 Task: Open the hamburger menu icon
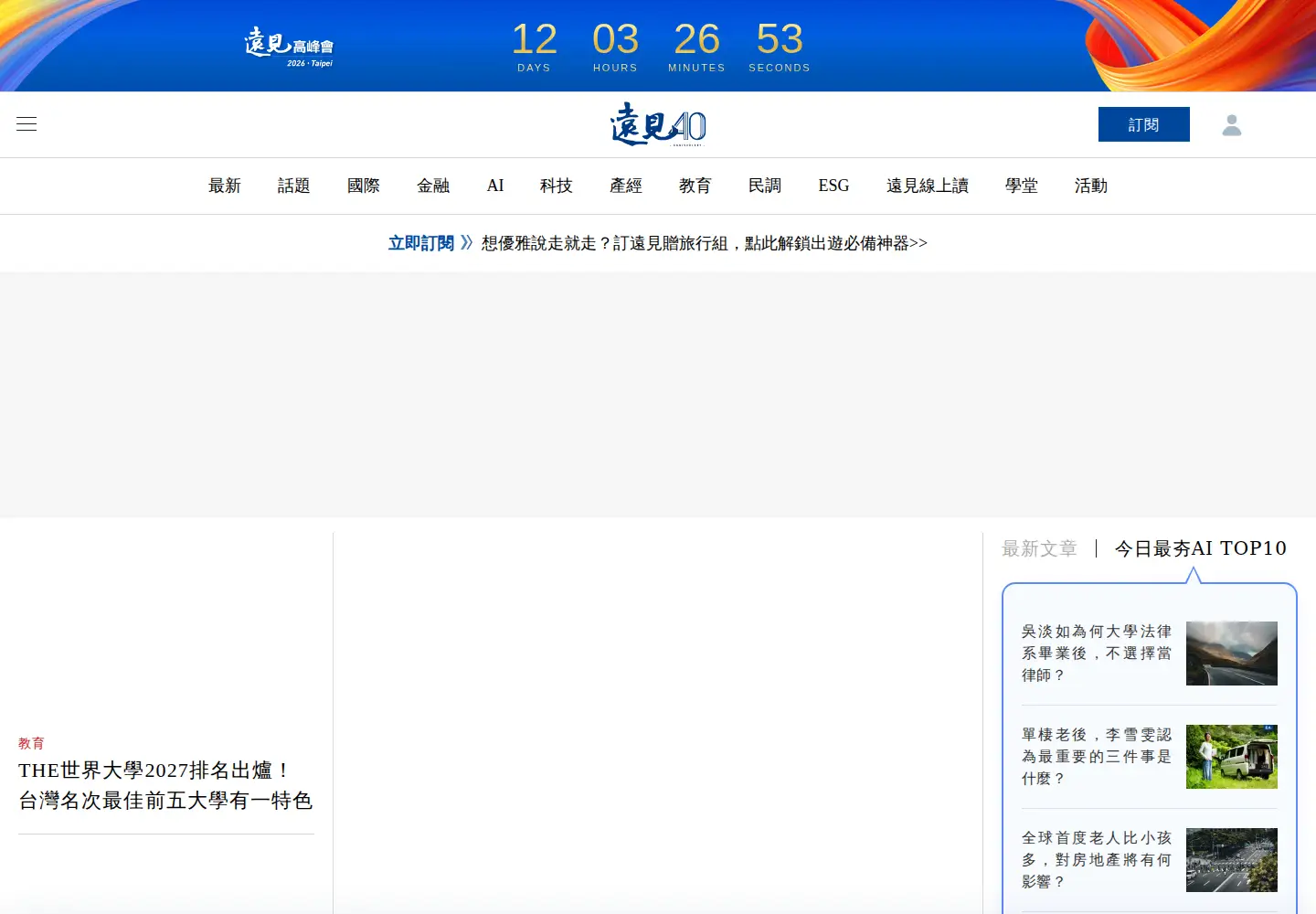coord(27,124)
